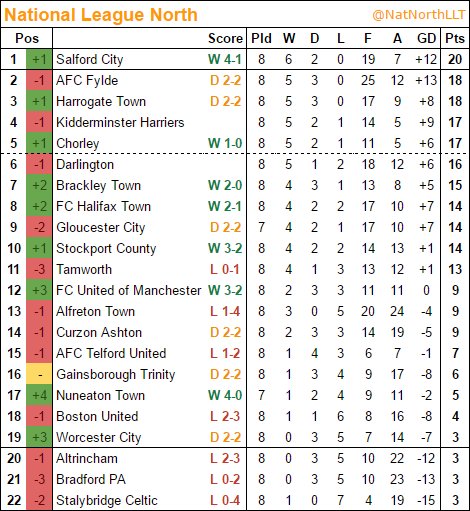Click Stalybridge Celtic's L 0-4 score

pyautogui.click(x=225, y=500)
